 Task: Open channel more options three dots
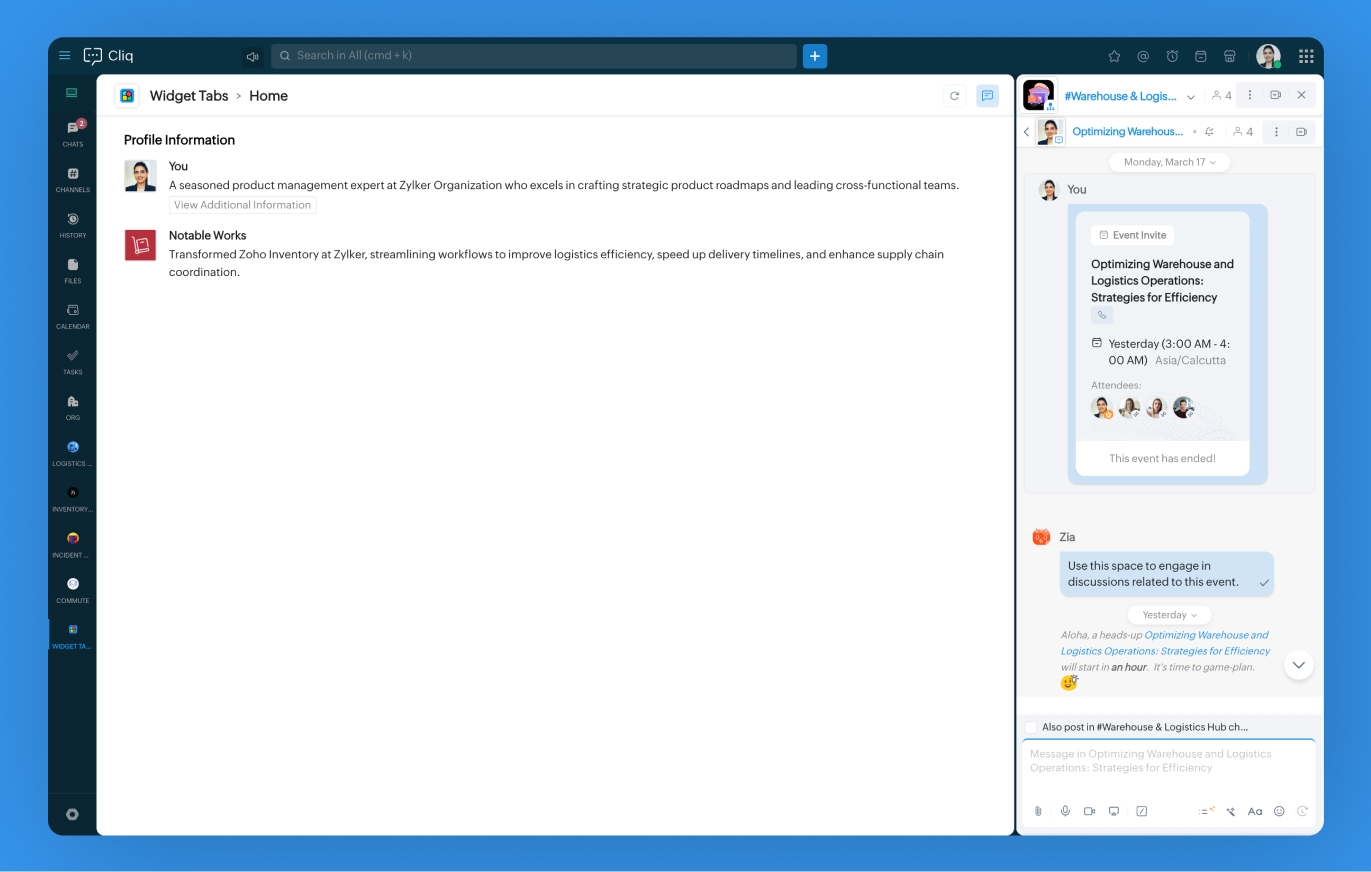tap(1249, 95)
